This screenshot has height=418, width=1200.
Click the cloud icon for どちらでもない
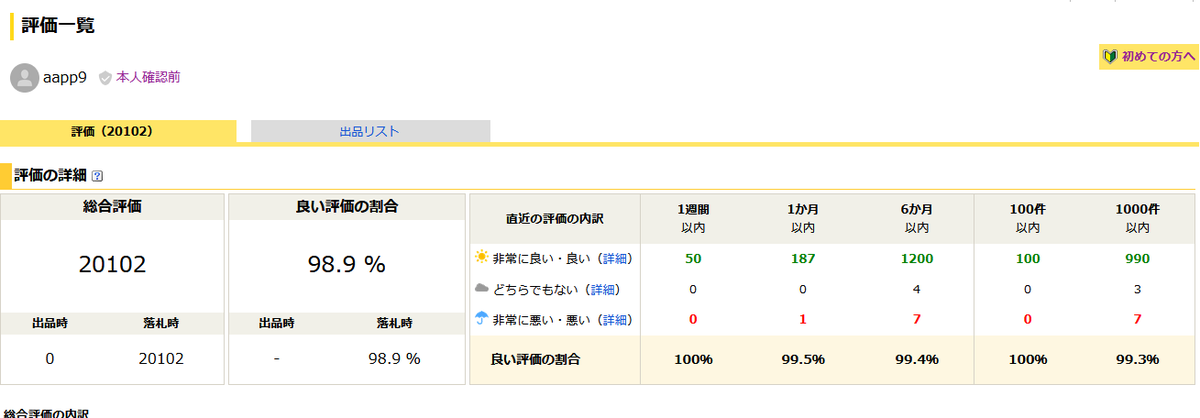coord(482,289)
